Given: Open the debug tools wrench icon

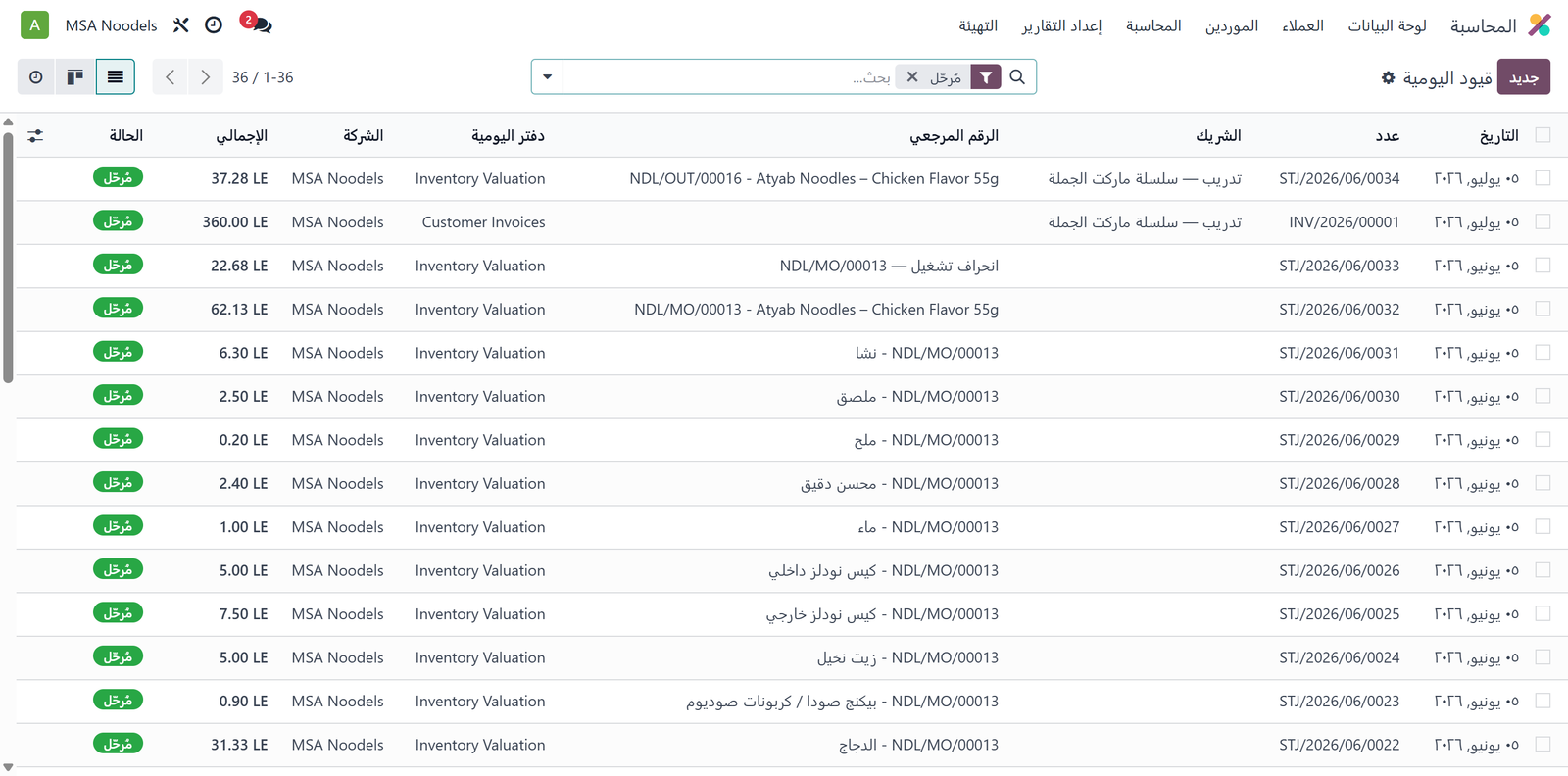Looking at the screenshot, I should pos(180,25).
